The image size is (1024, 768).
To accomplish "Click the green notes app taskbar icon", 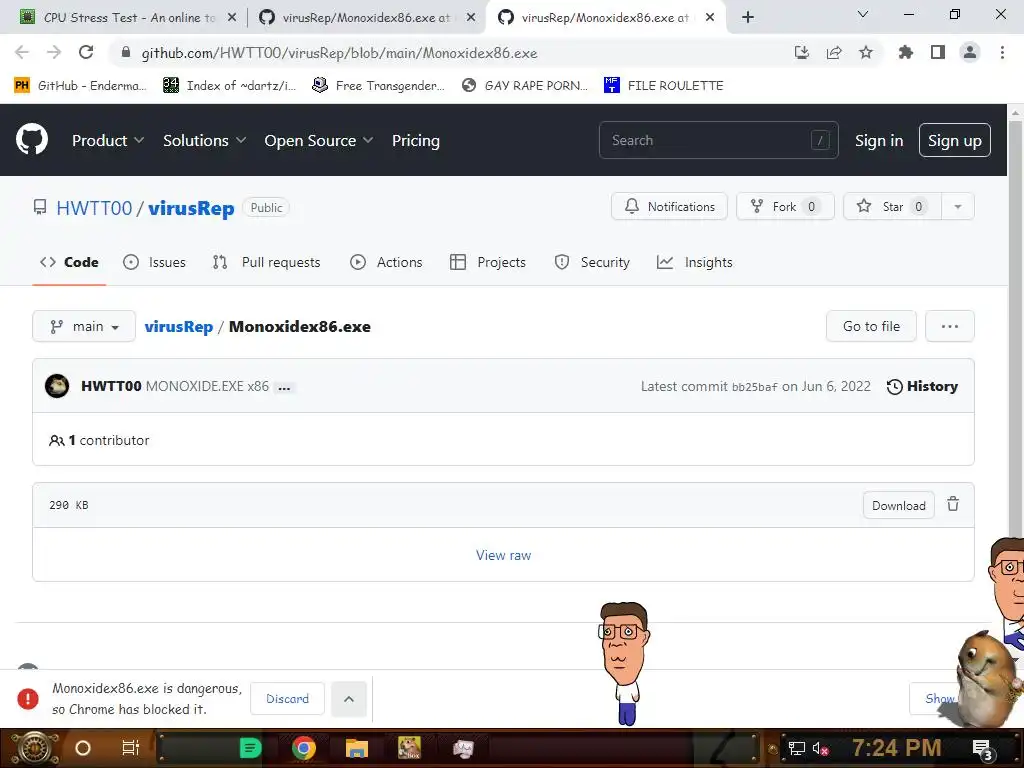I will (x=251, y=748).
